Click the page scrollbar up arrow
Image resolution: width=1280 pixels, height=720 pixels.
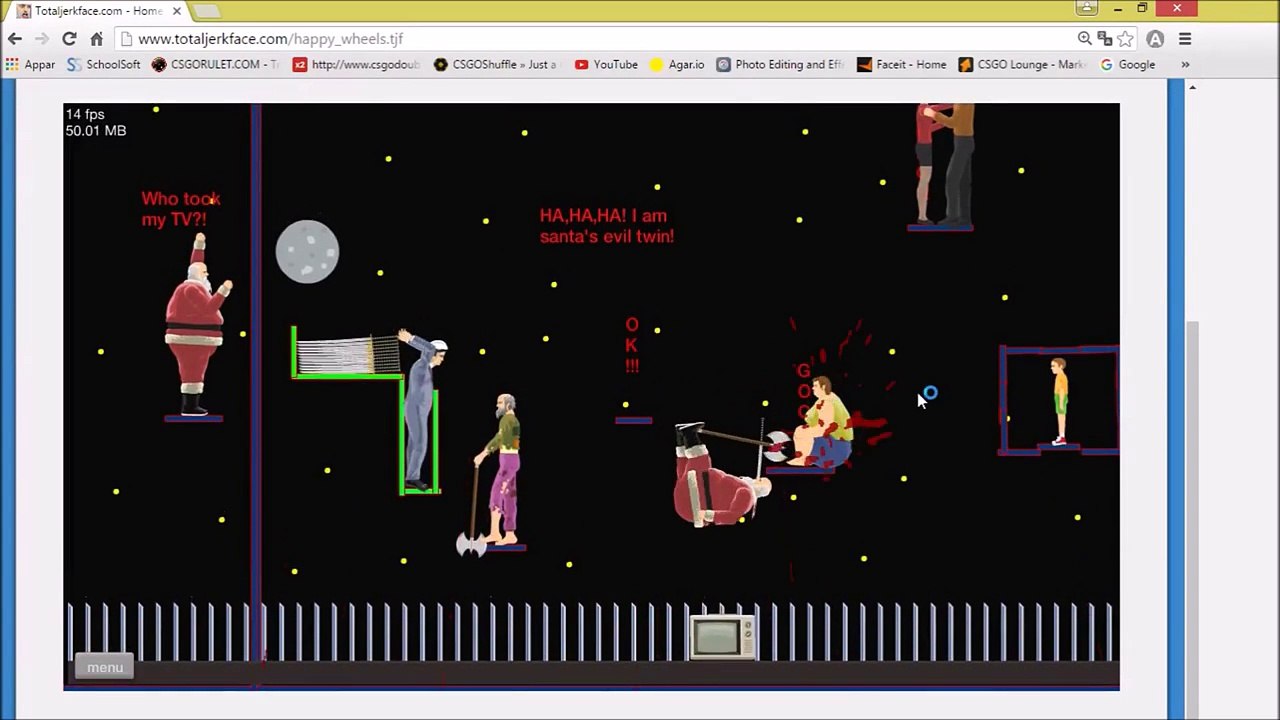click(x=1192, y=87)
